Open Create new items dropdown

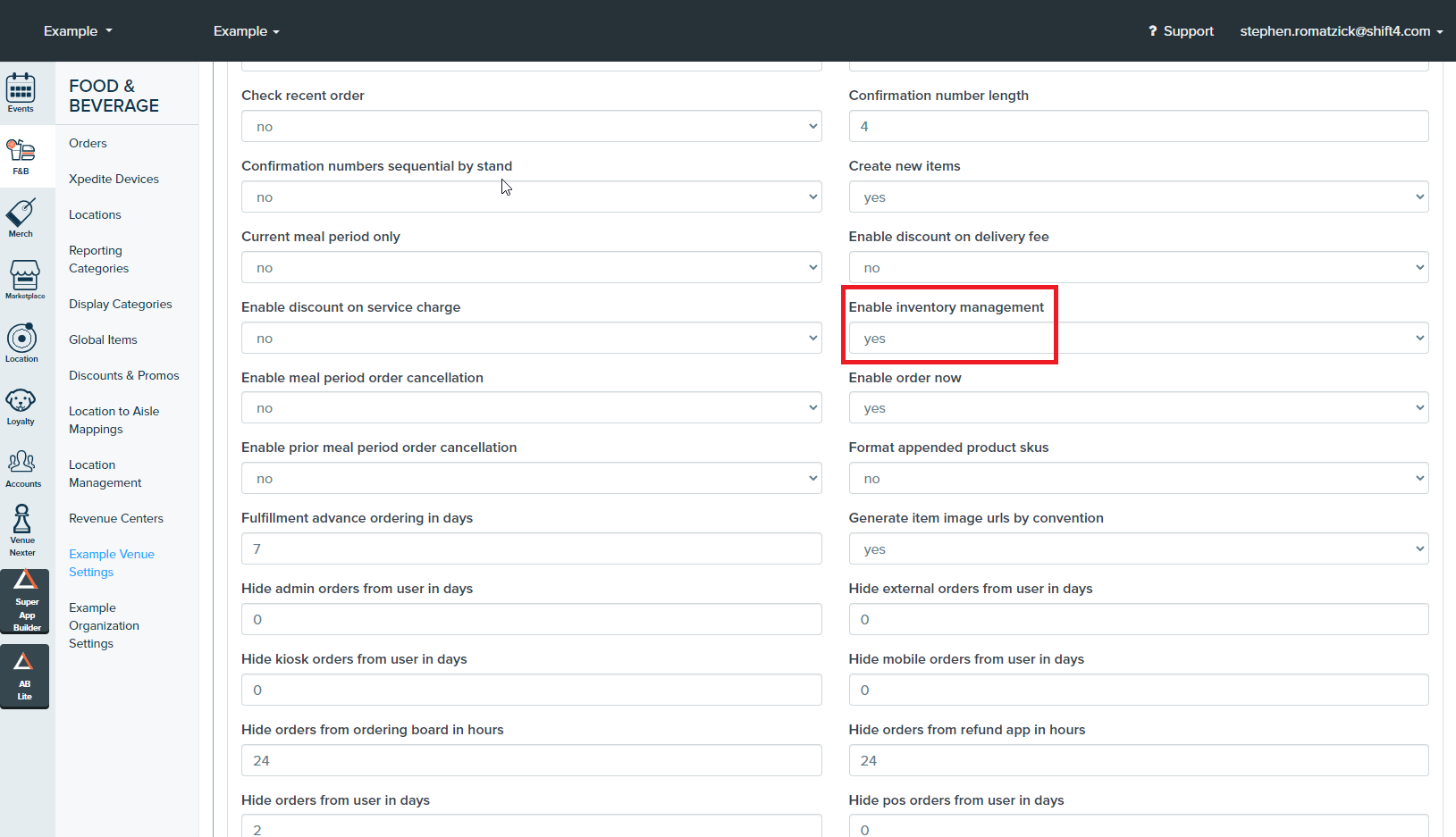click(x=1139, y=197)
